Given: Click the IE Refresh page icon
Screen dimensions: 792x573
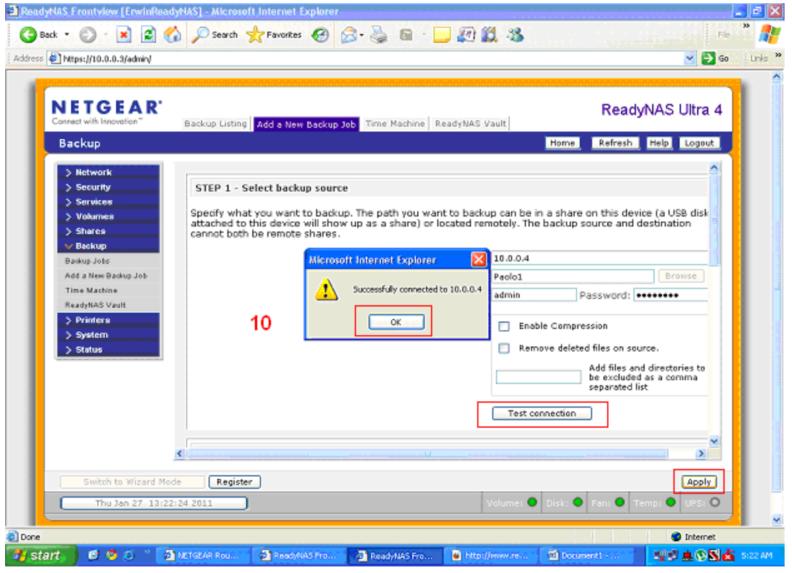Looking at the screenshot, I should click(148, 34).
